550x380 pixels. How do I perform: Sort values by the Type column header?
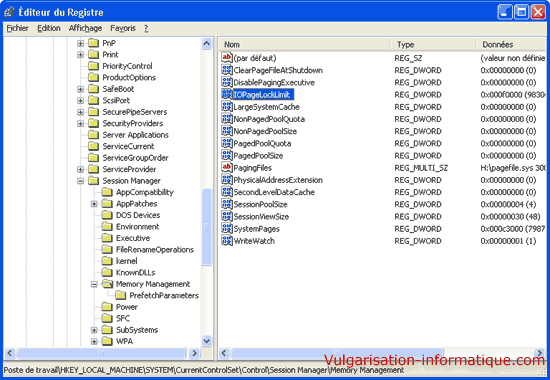point(432,45)
